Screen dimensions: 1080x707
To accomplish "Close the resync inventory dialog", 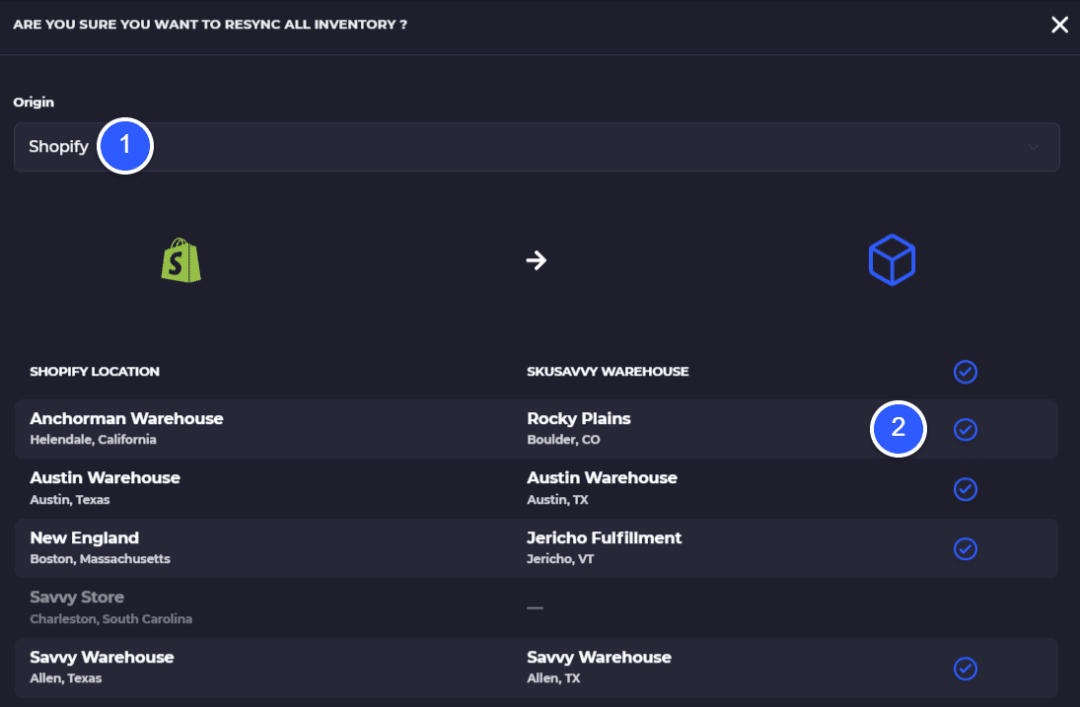I will click(1059, 25).
